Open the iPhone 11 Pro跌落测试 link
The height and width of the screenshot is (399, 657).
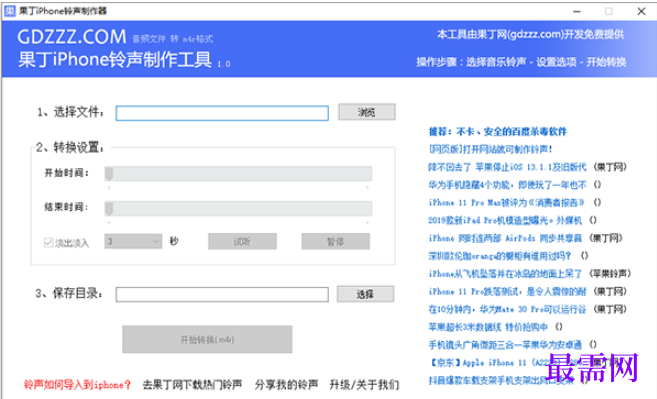click(x=507, y=291)
